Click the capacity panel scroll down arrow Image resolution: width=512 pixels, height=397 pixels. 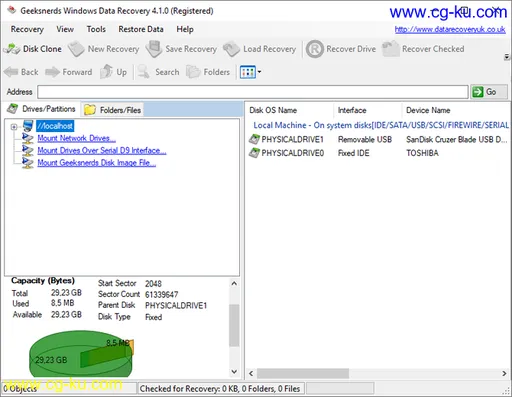[234, 371]
